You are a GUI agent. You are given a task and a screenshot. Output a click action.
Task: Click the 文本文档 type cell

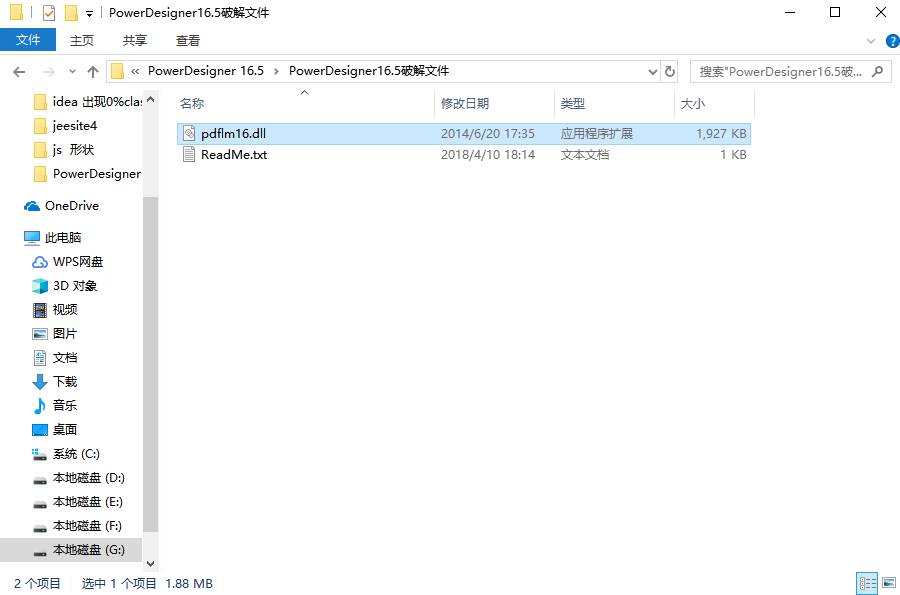585,154
